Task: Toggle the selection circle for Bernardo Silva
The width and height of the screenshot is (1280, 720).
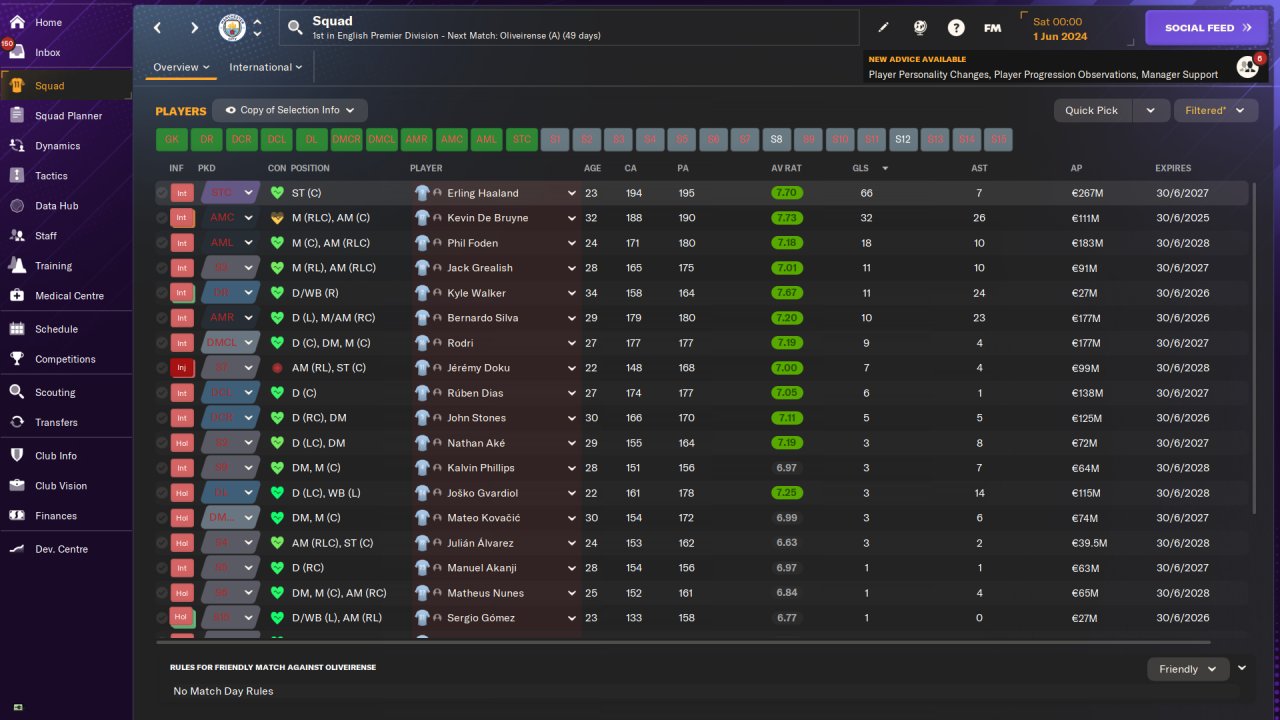Action: click(162, 318)
